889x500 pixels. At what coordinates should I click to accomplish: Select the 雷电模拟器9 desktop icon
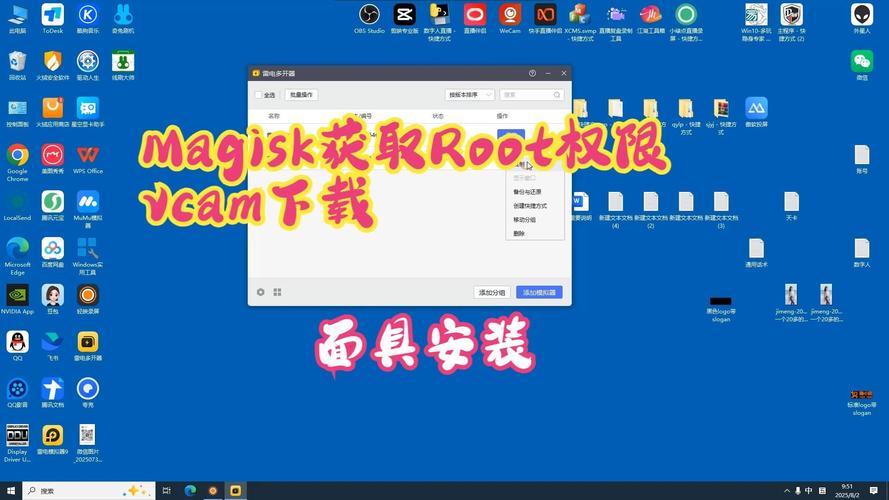pyautogui.click(x=53, y=440)
